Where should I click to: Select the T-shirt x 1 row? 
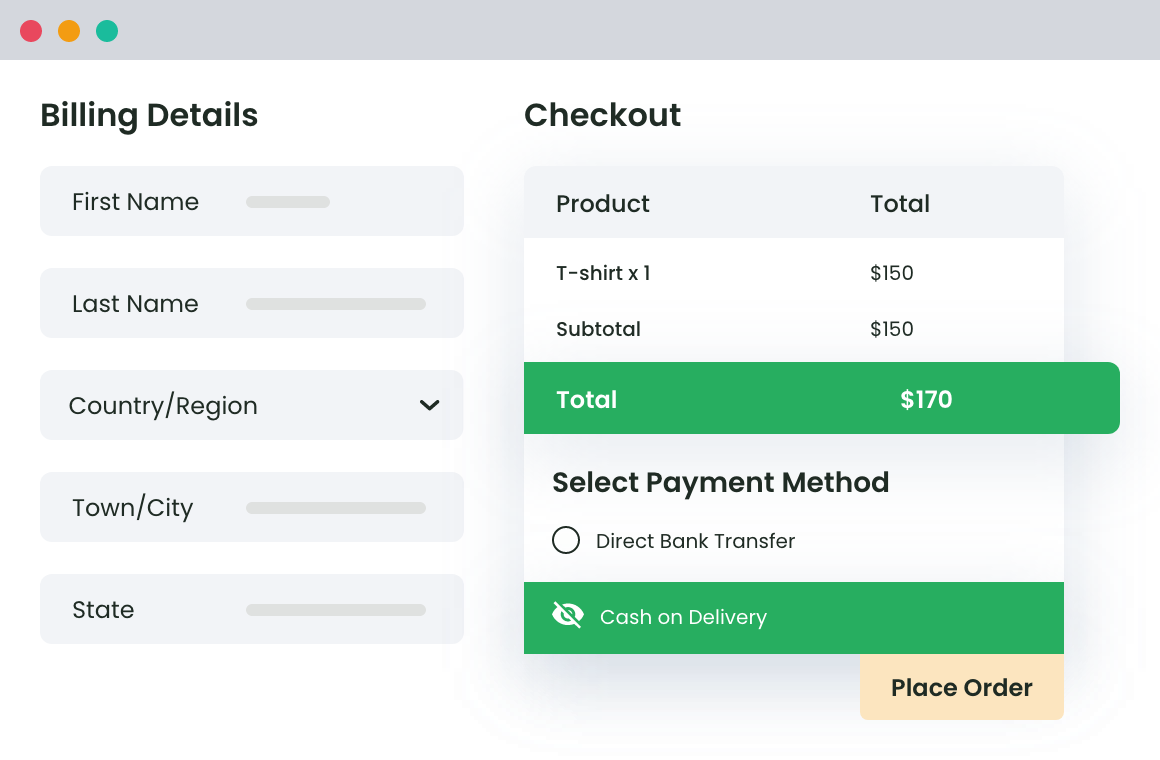pos(603,273)
